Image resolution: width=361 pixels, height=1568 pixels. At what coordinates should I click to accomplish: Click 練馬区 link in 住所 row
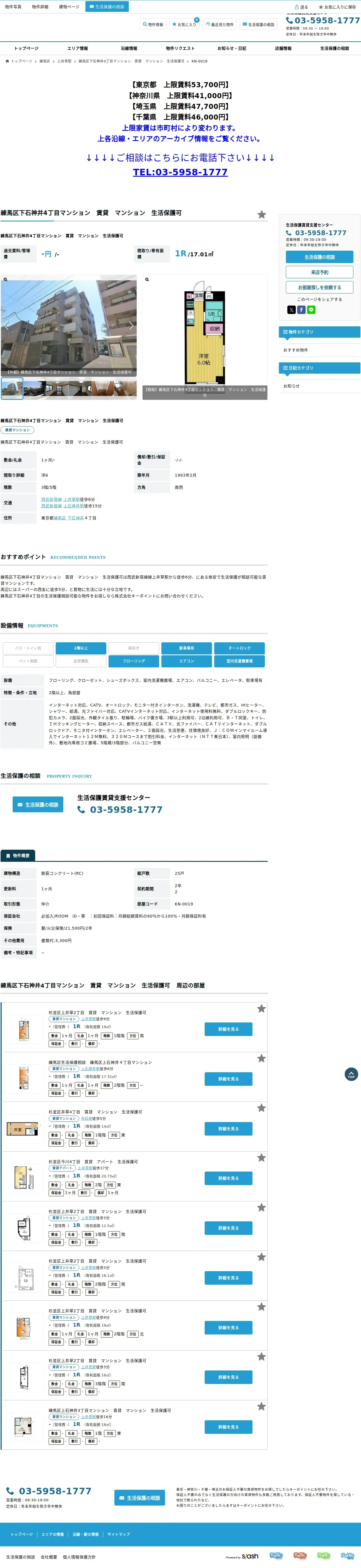point(60,518)
